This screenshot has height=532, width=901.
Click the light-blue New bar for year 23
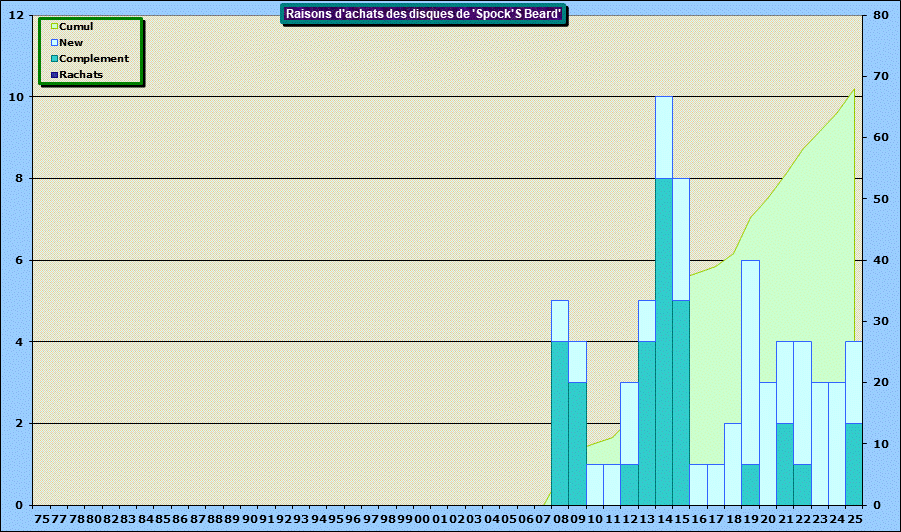(x=820, y=443)
